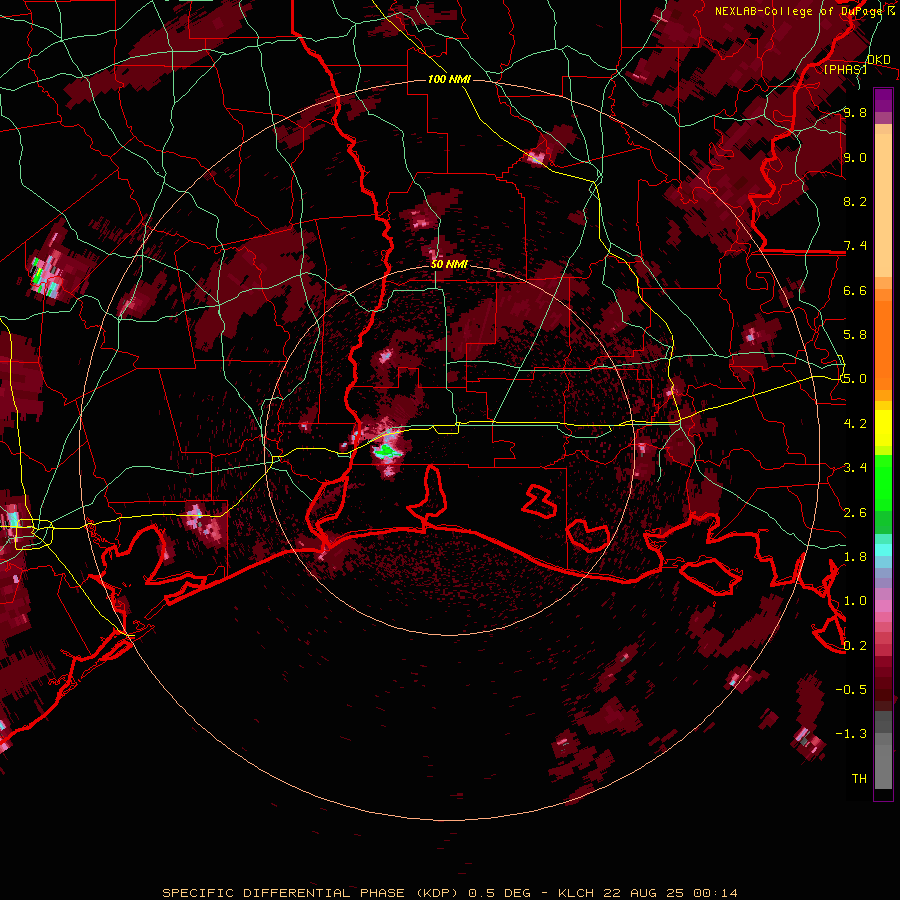Click the 100 NMI range ring label

click(449, 79)
